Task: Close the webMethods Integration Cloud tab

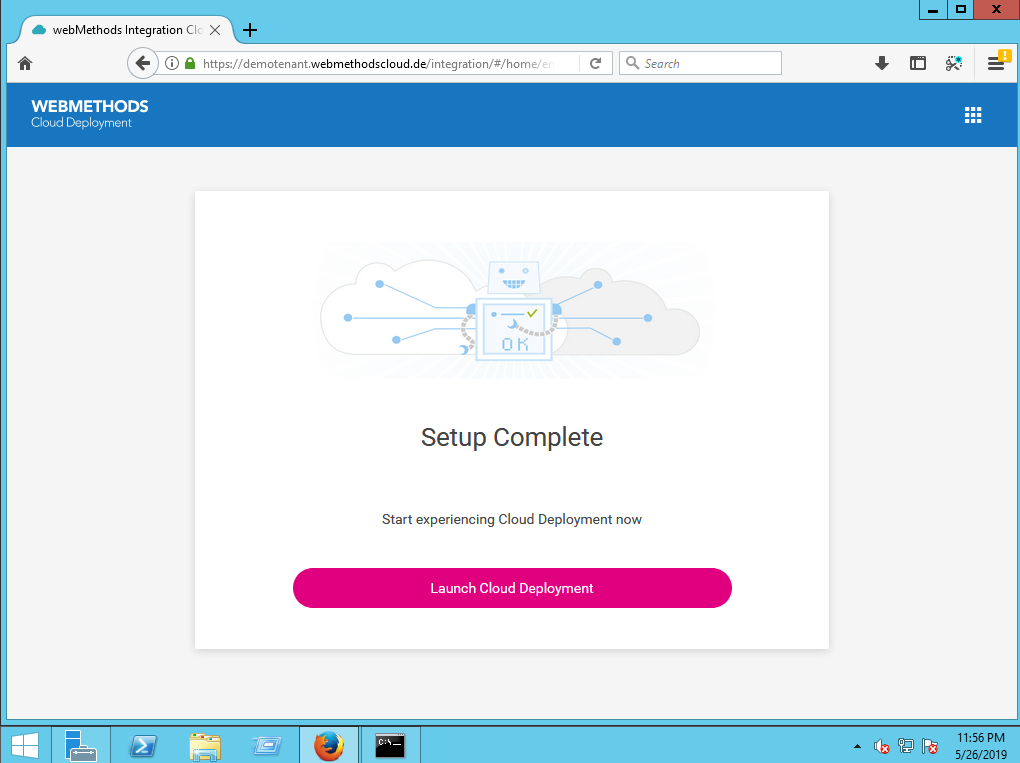Action: (x=215, y=30)
